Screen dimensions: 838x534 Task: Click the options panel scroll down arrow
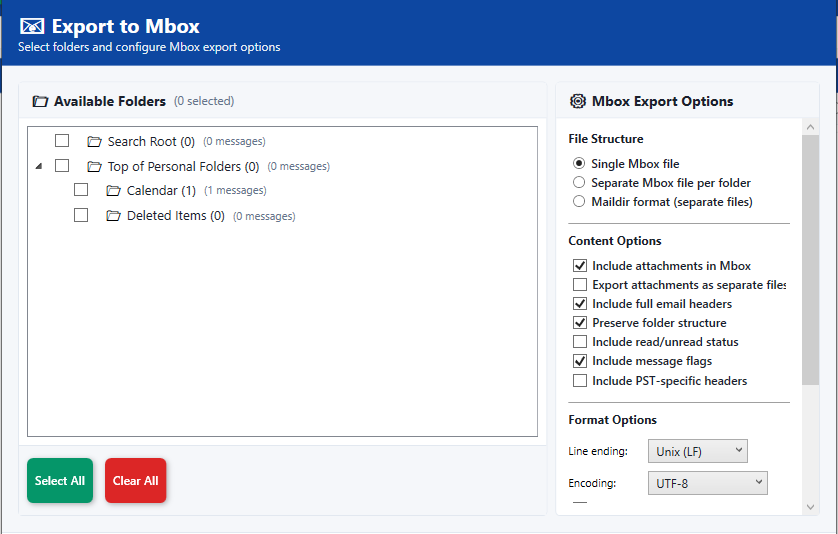[810, 507]
